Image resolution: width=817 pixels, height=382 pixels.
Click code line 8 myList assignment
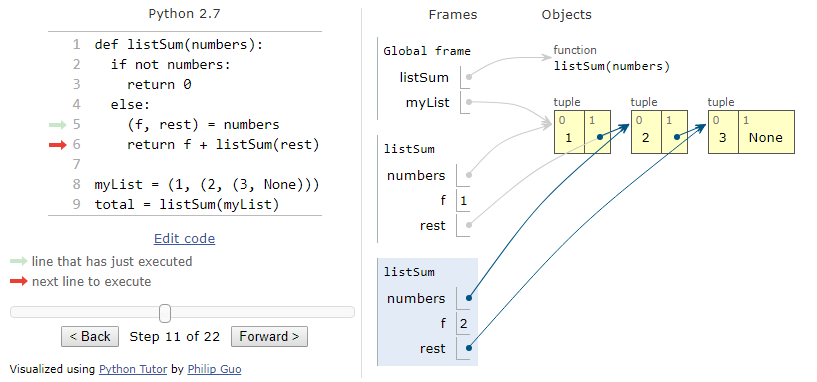tap(207, 185)
